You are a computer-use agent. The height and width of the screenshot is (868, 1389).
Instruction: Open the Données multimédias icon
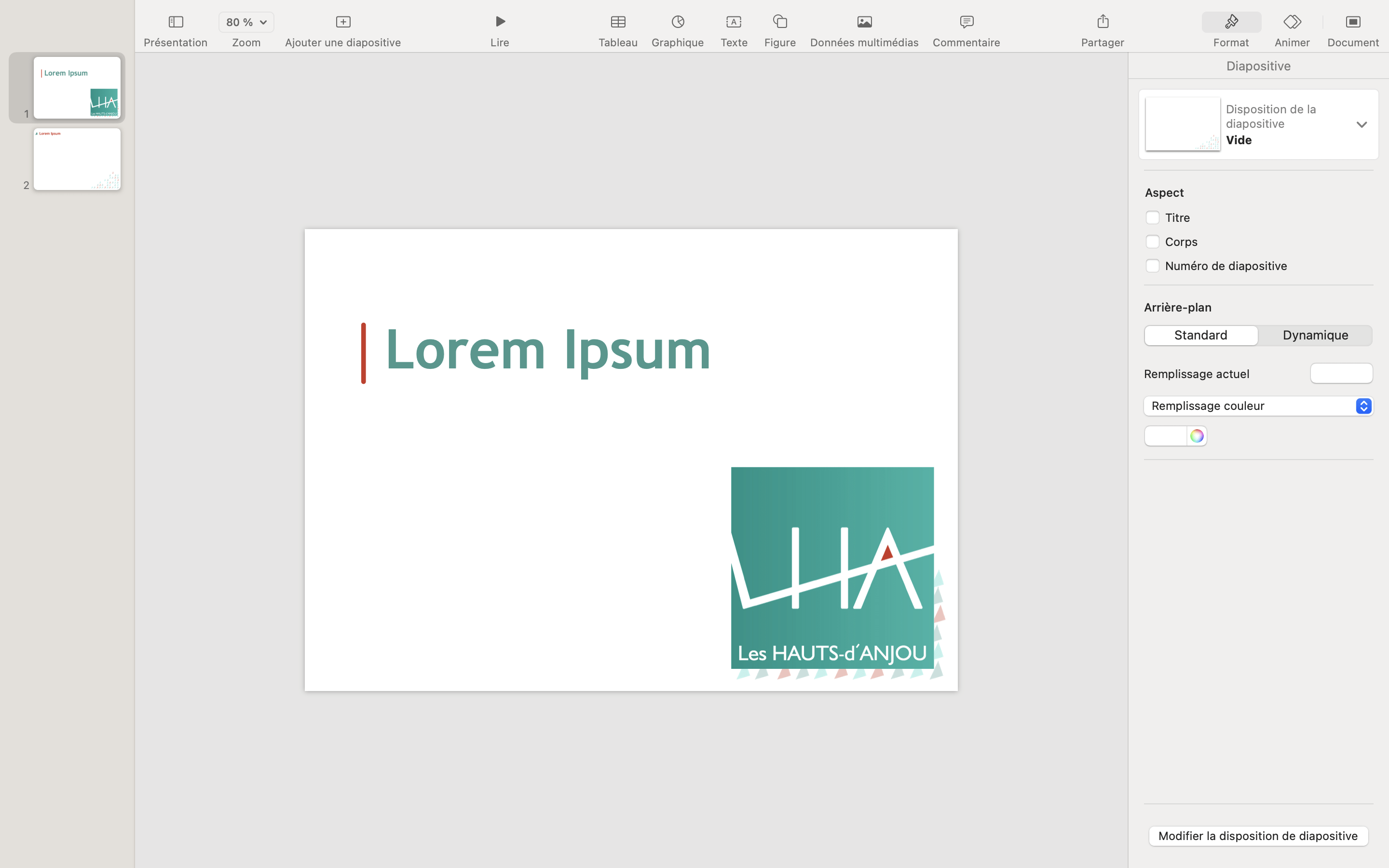click(864, 22)
